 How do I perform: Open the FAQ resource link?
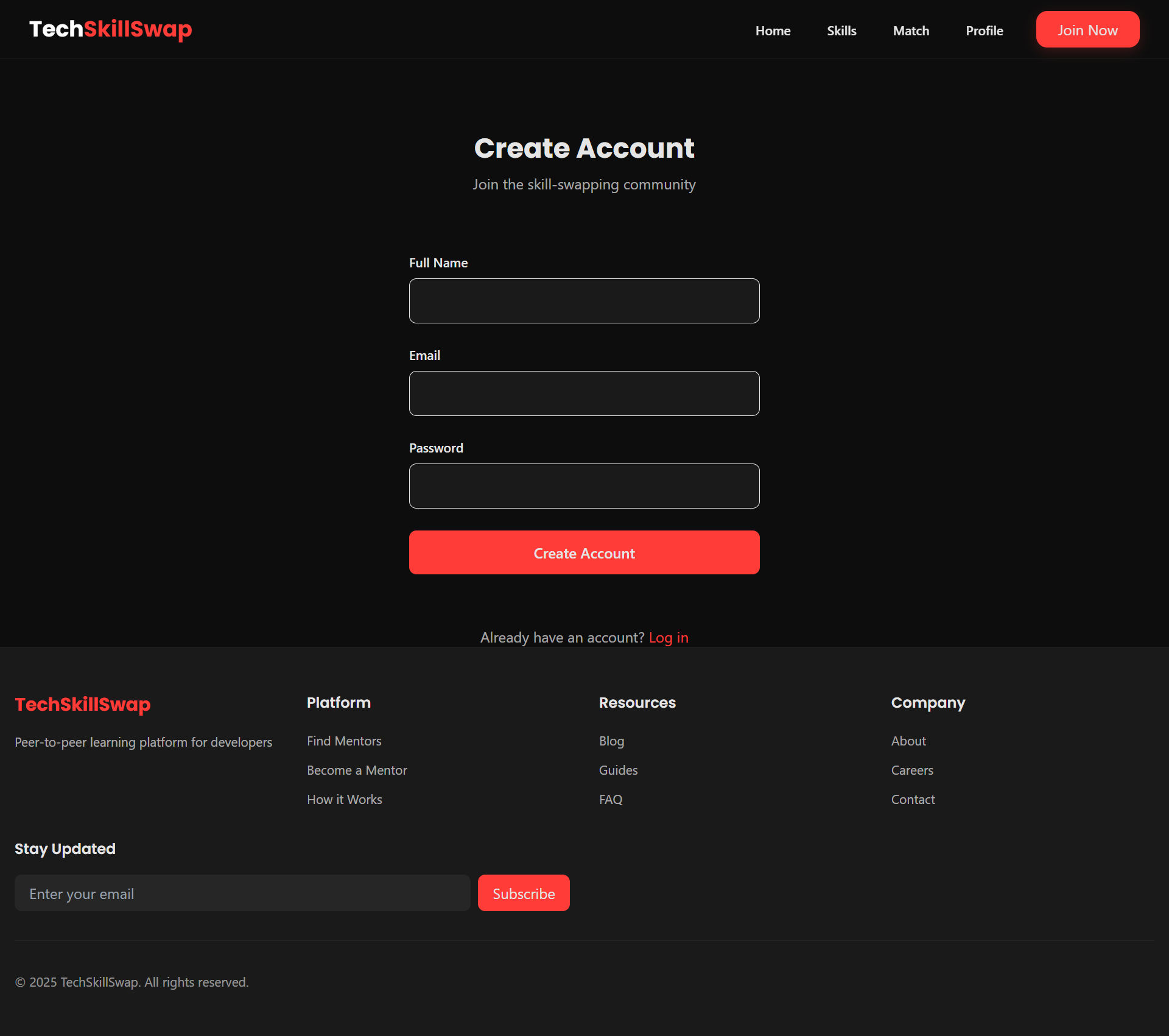point(611,800)
